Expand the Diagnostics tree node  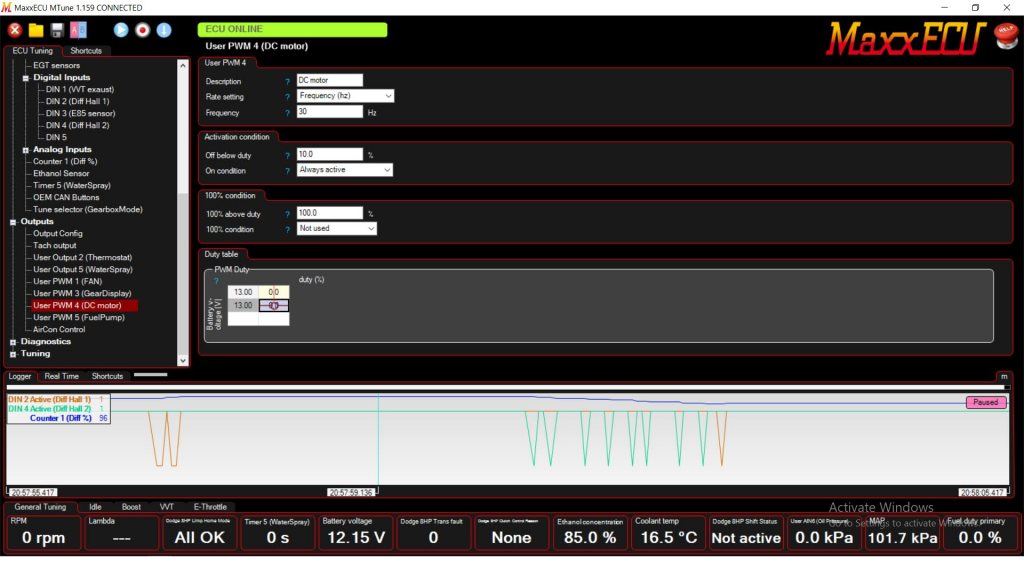(x=13, y=342)
